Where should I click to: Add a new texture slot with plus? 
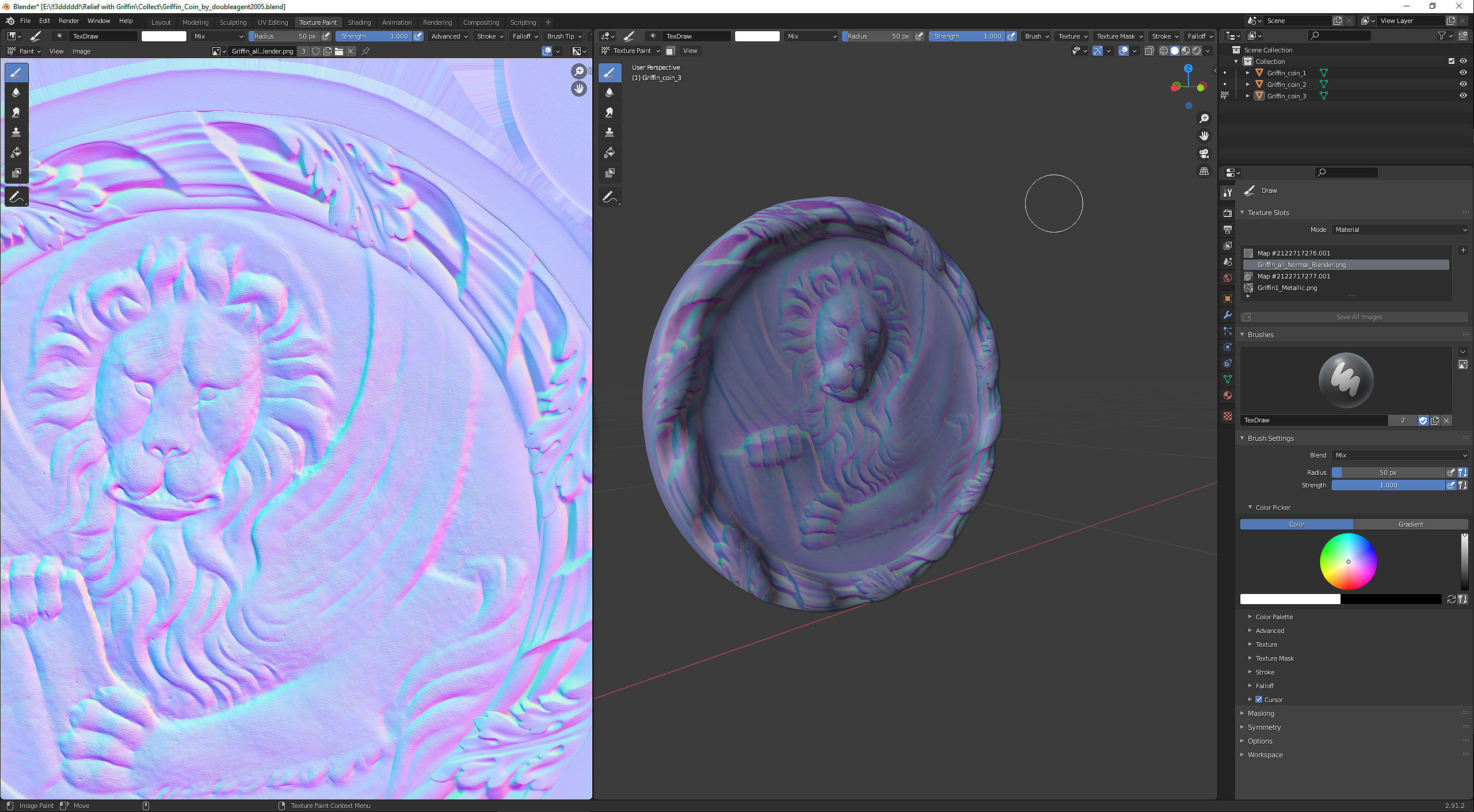click(1463, 250)
